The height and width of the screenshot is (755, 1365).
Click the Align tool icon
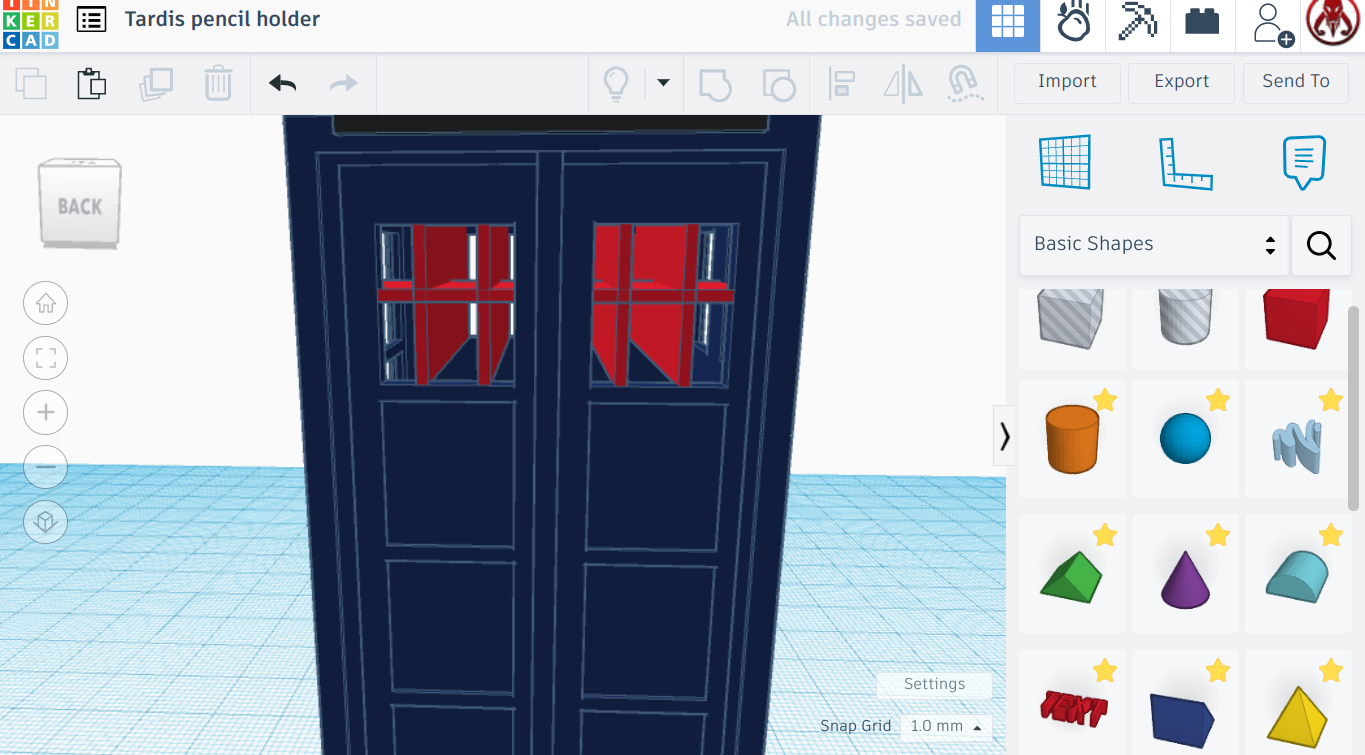842,84
